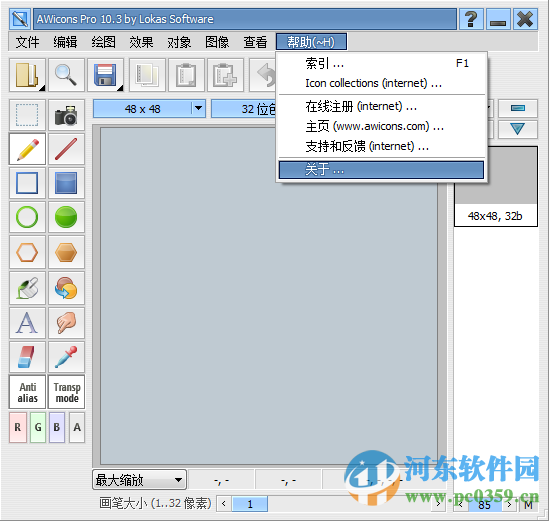Click the brush size value 1 slider
The image size is (549, 521).
[x=250, y=504]
